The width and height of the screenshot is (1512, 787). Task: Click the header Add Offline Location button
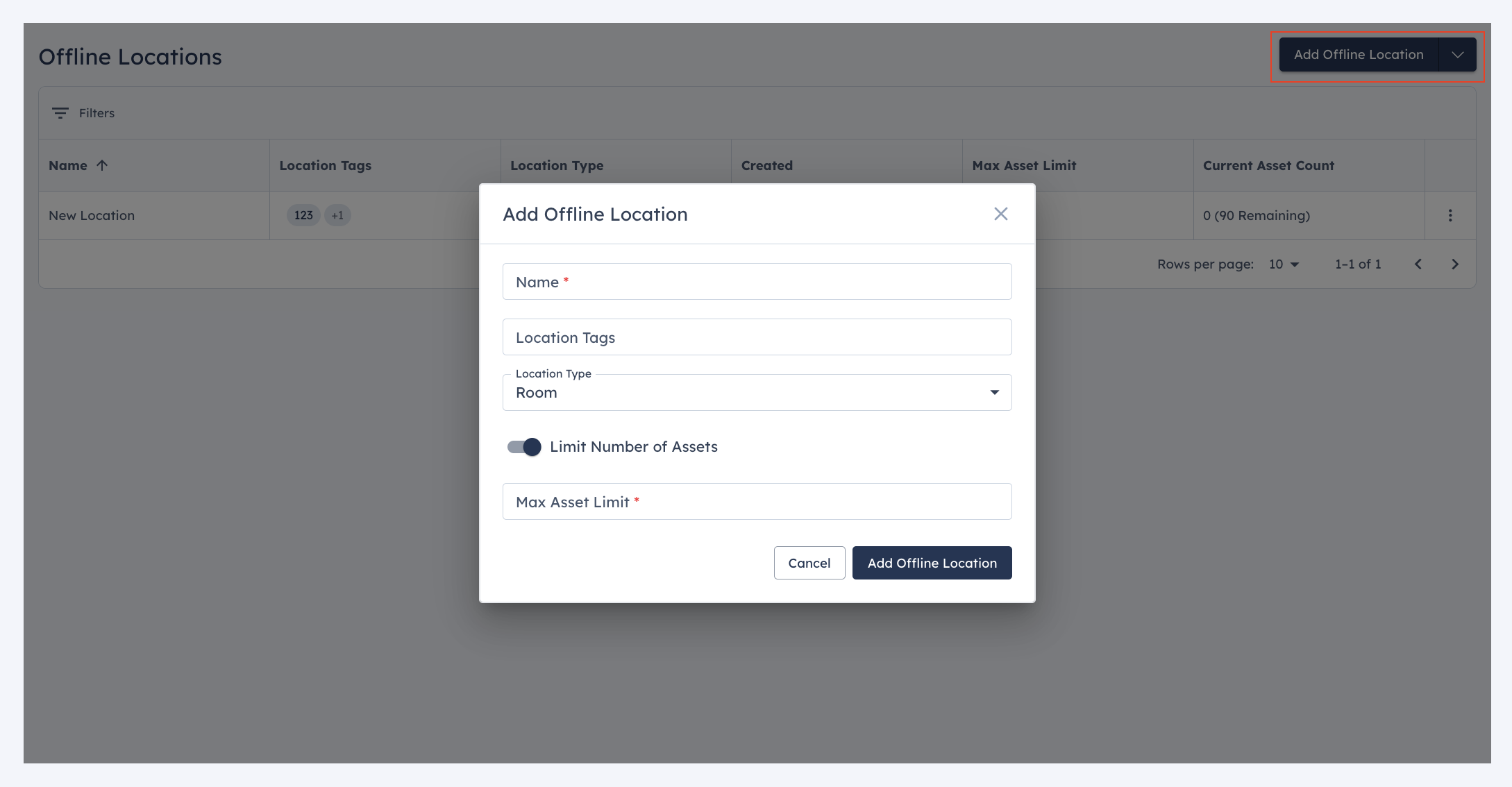click(x=1359, y=55)
